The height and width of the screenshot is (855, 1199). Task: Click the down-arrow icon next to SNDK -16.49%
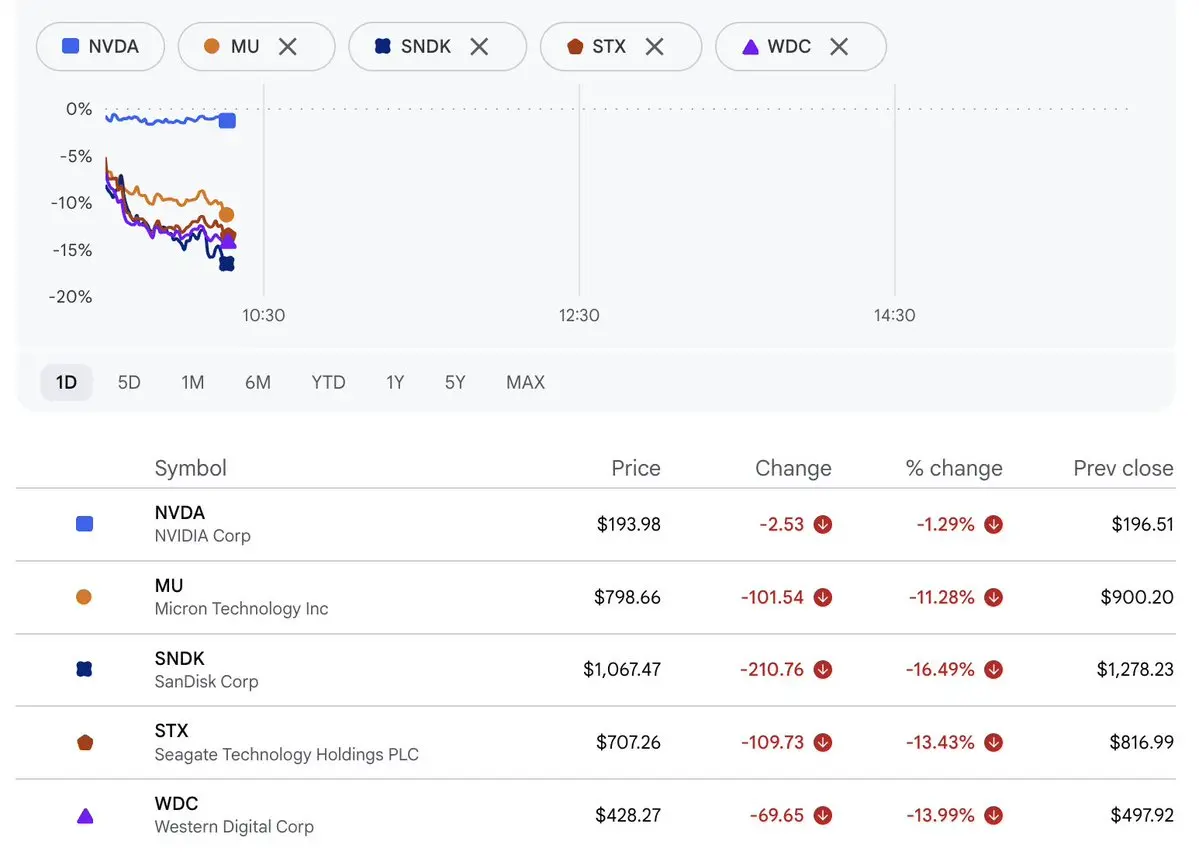[x=993, y=669]
